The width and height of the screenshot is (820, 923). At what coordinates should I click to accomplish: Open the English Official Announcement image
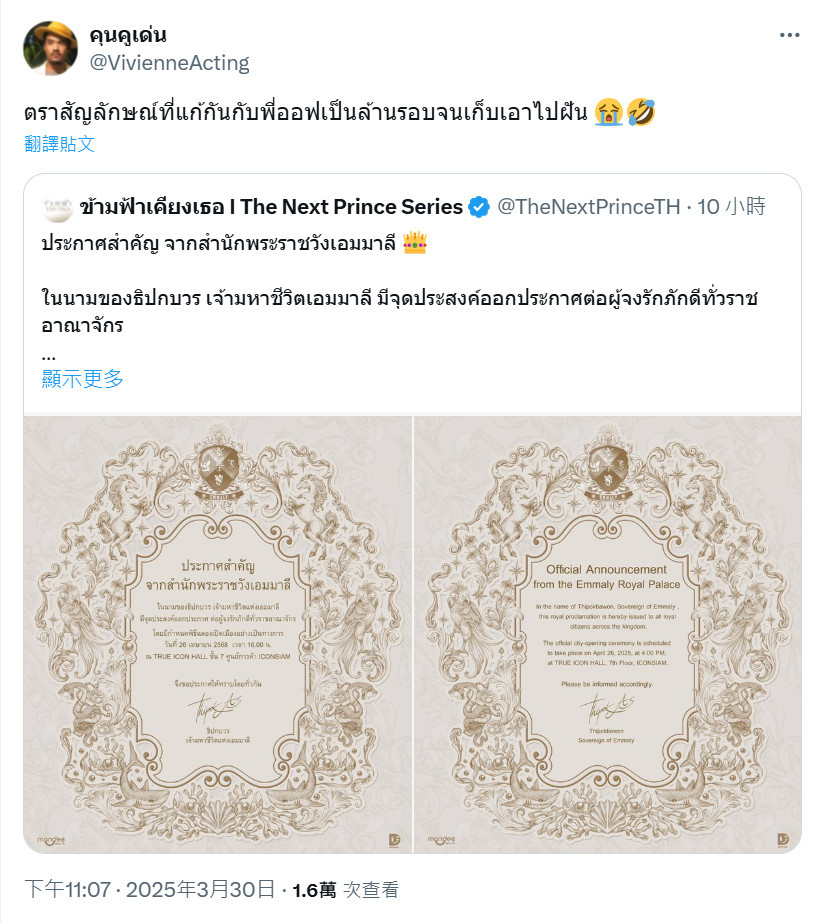(x=607, y=635)
